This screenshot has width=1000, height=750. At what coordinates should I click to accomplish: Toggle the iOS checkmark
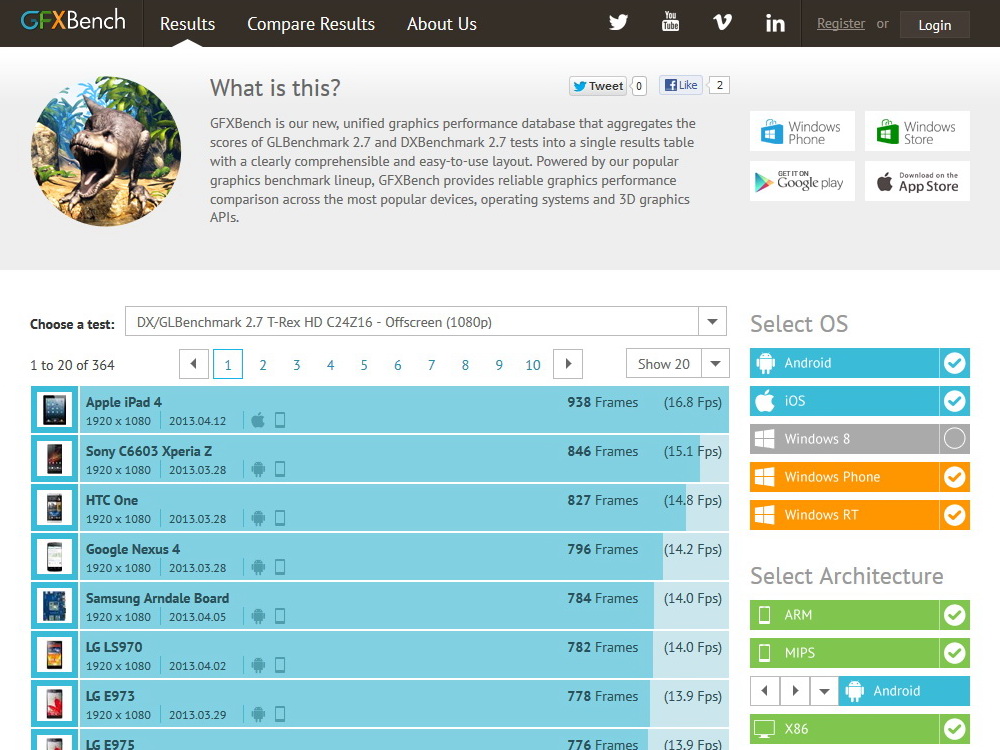[954, 401]
